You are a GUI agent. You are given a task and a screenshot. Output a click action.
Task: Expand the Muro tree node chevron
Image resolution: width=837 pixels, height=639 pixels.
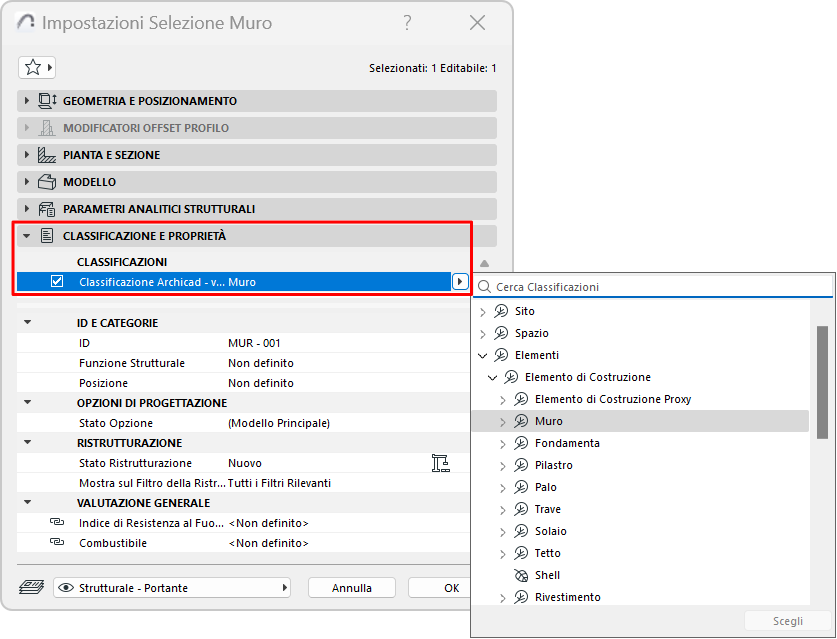(502, 422)
